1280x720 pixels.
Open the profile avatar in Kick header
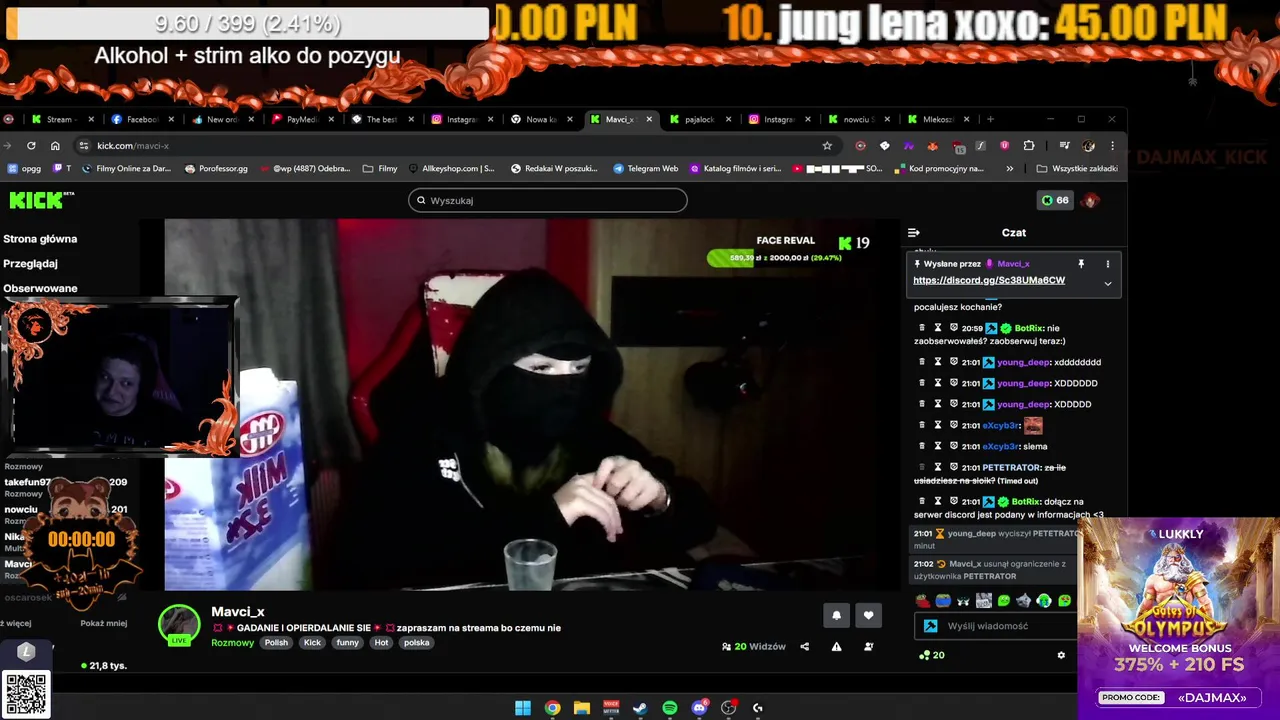tap(1091, 200)
